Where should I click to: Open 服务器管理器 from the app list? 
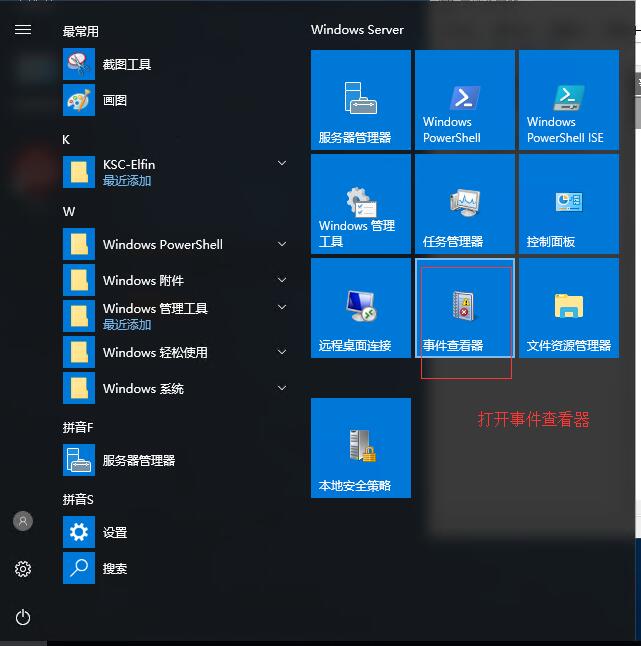point(119,460)
